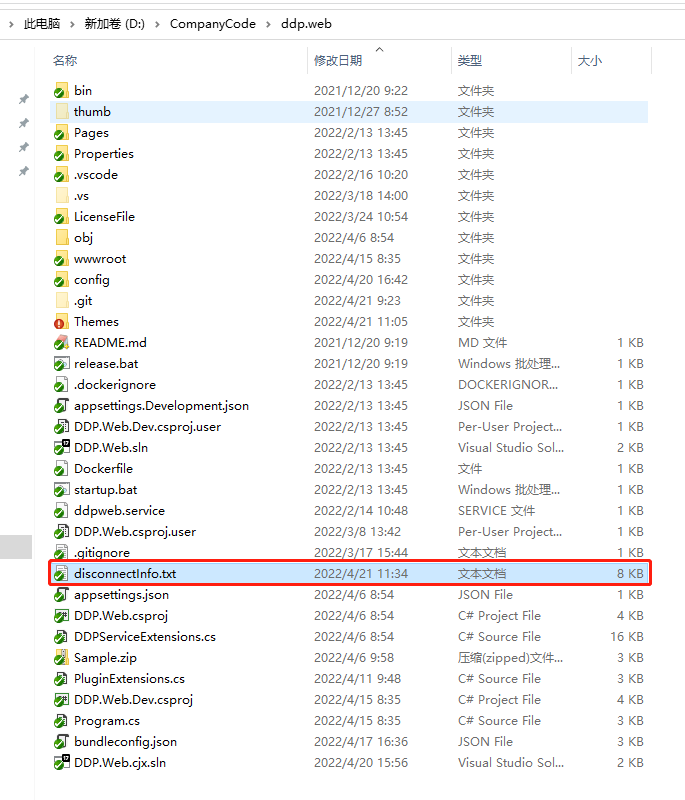685x800 pixels.
Task: Click the 大小 column header
Action: (590, 61)
